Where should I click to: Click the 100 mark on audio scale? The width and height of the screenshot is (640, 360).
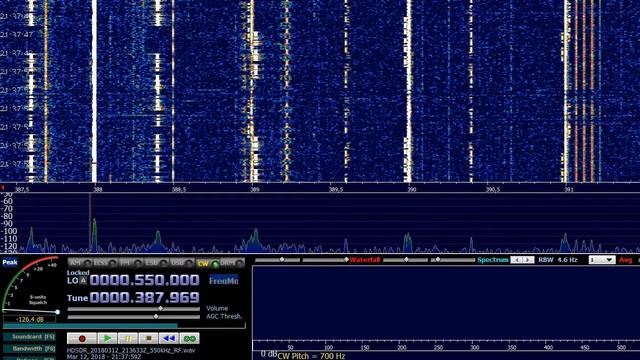pos(329,347)
